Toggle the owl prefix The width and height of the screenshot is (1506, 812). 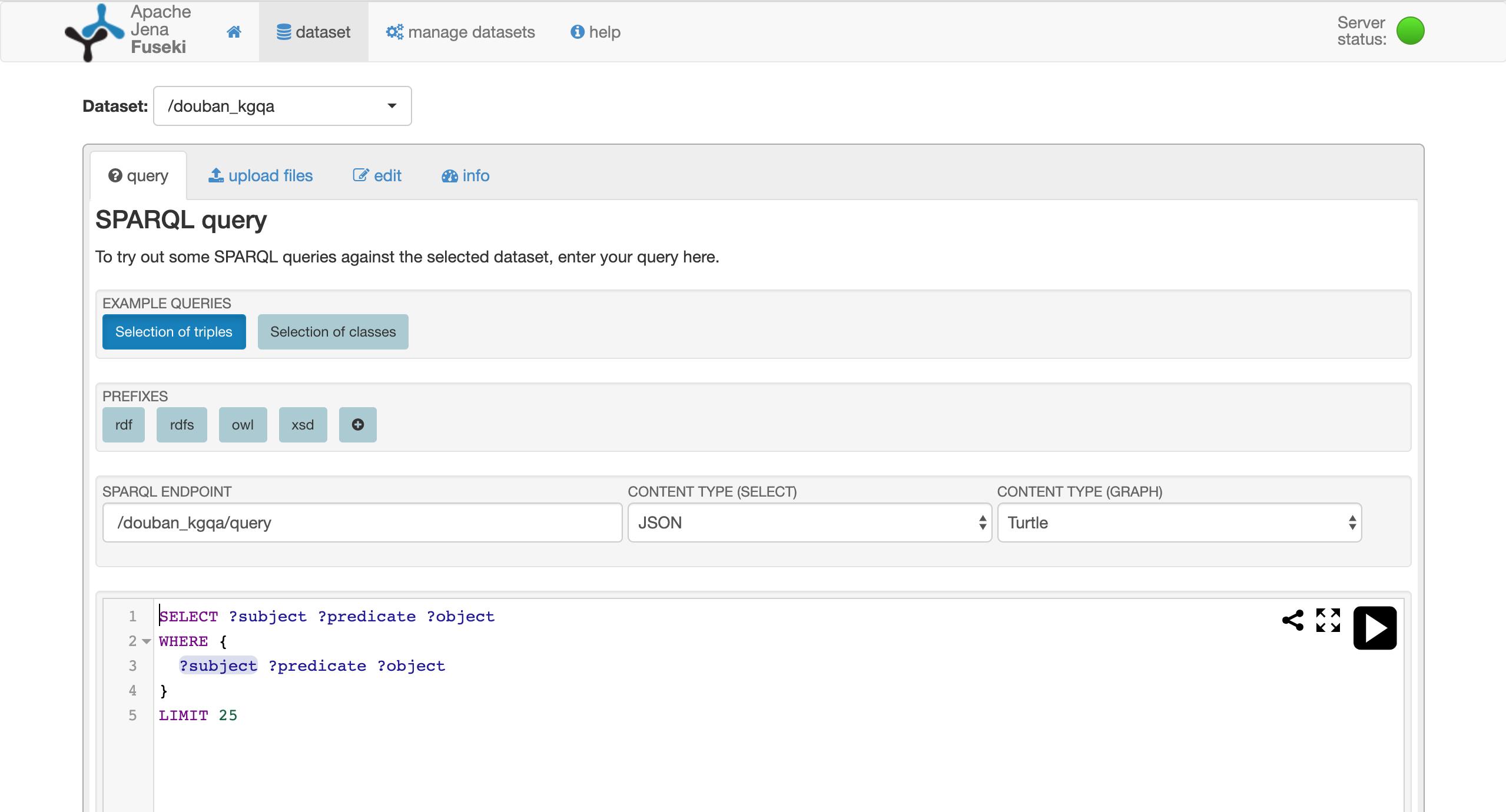[x=243, y=424]
